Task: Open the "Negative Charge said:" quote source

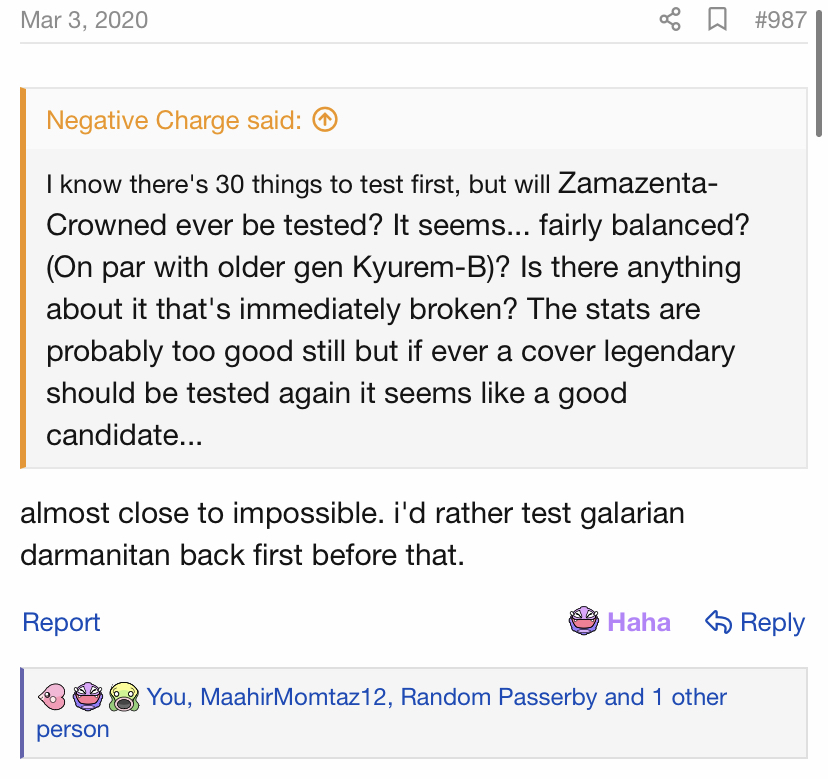Action: (174, 121)
